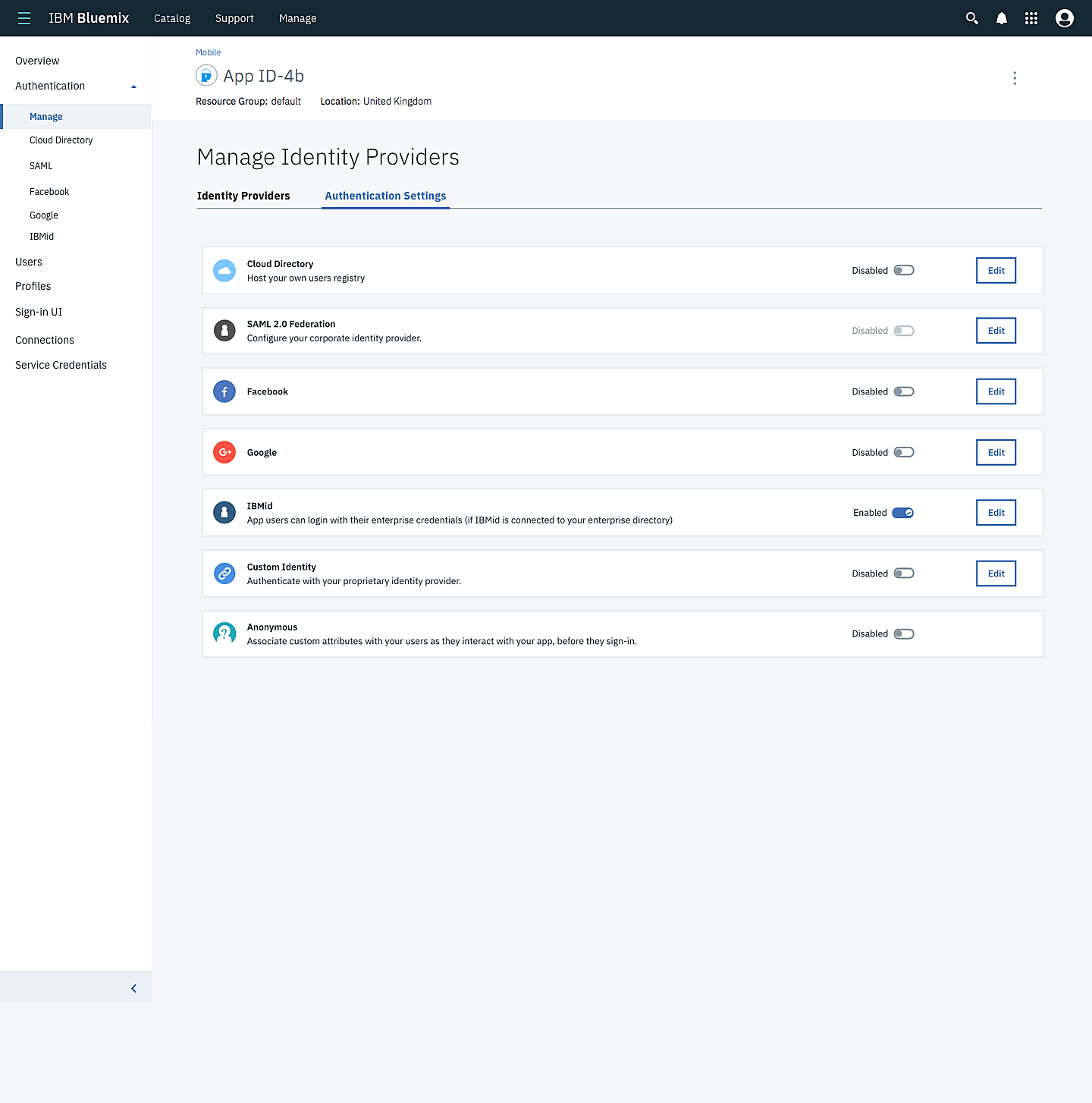1092x1103 pixels.
Task: Open the vertical three-dot options menu
Action: pos(1015,78)
